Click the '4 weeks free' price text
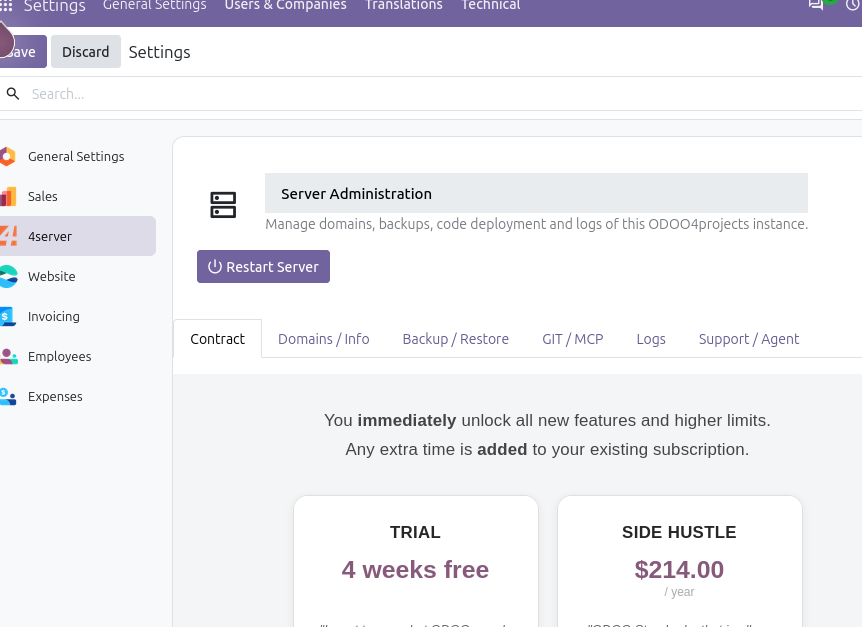Viewport: 862px width, 627px height. tap(415, 569)
